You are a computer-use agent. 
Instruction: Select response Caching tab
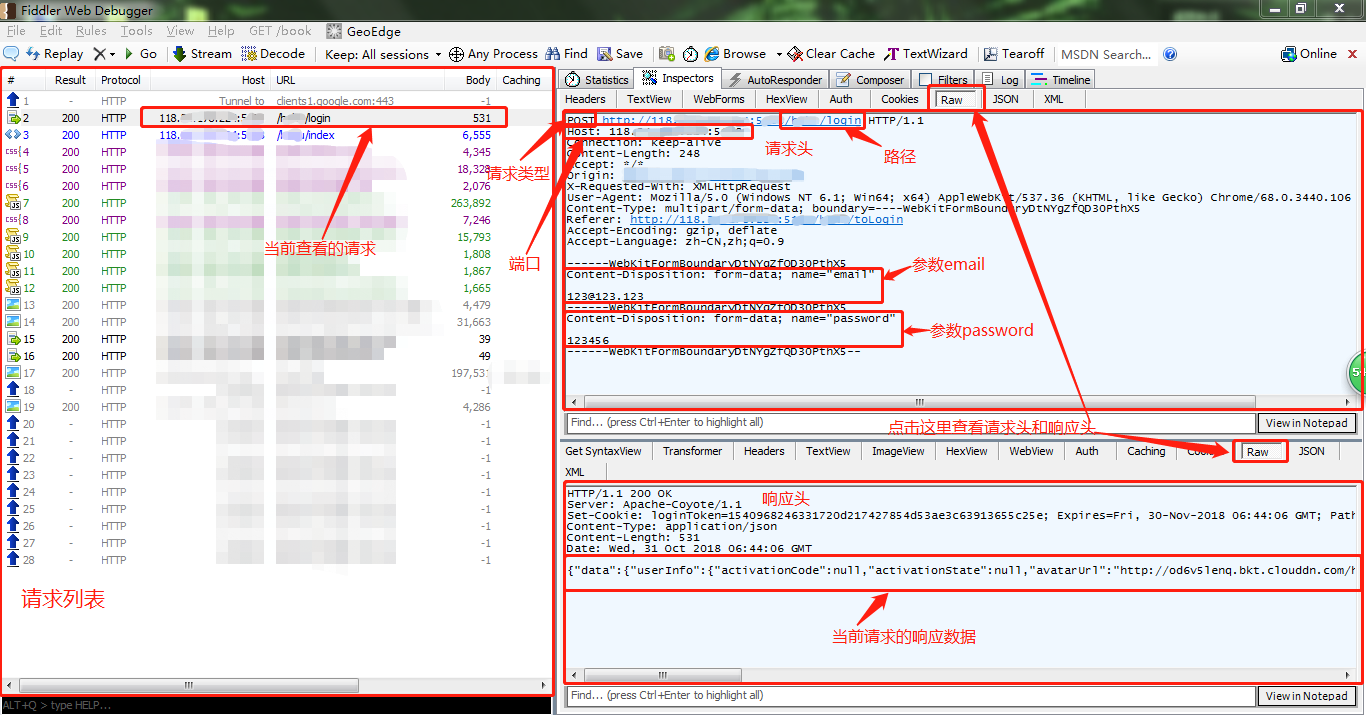click(x=1146, y=451)
